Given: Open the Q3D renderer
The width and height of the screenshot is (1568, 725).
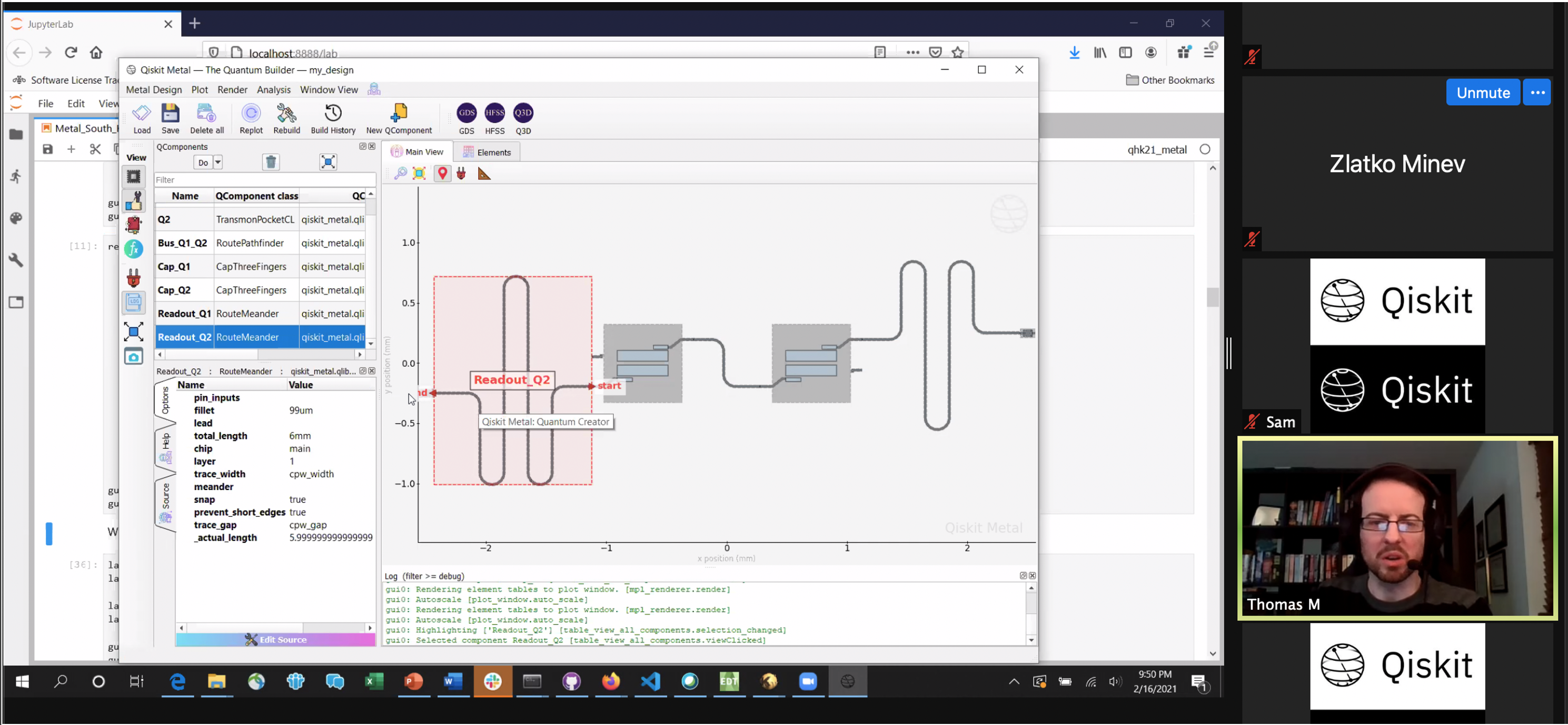Looking at the screenshot, I should pos(523,119).
